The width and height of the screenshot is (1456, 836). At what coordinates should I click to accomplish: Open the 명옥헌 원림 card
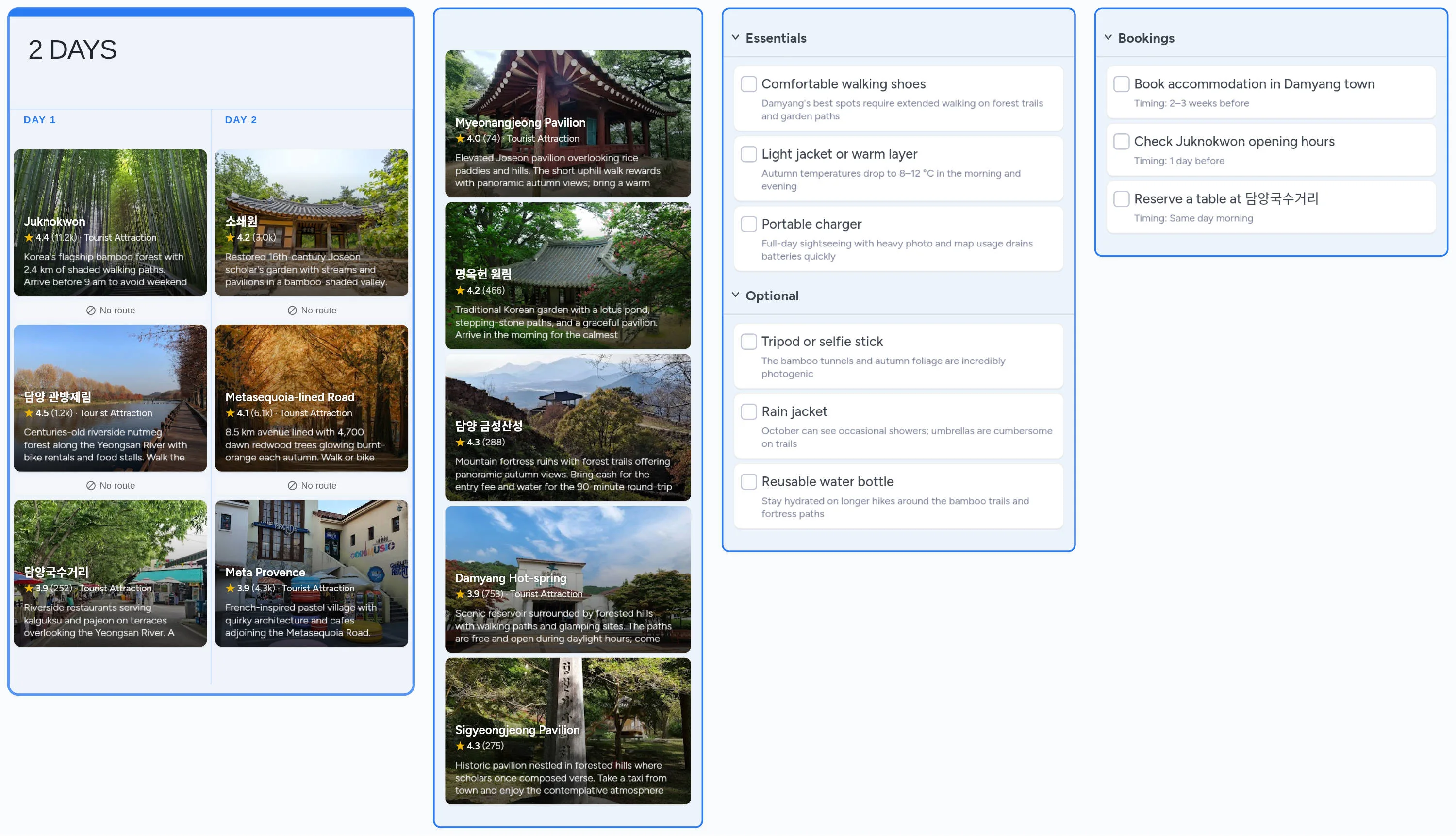click(568, 276)
